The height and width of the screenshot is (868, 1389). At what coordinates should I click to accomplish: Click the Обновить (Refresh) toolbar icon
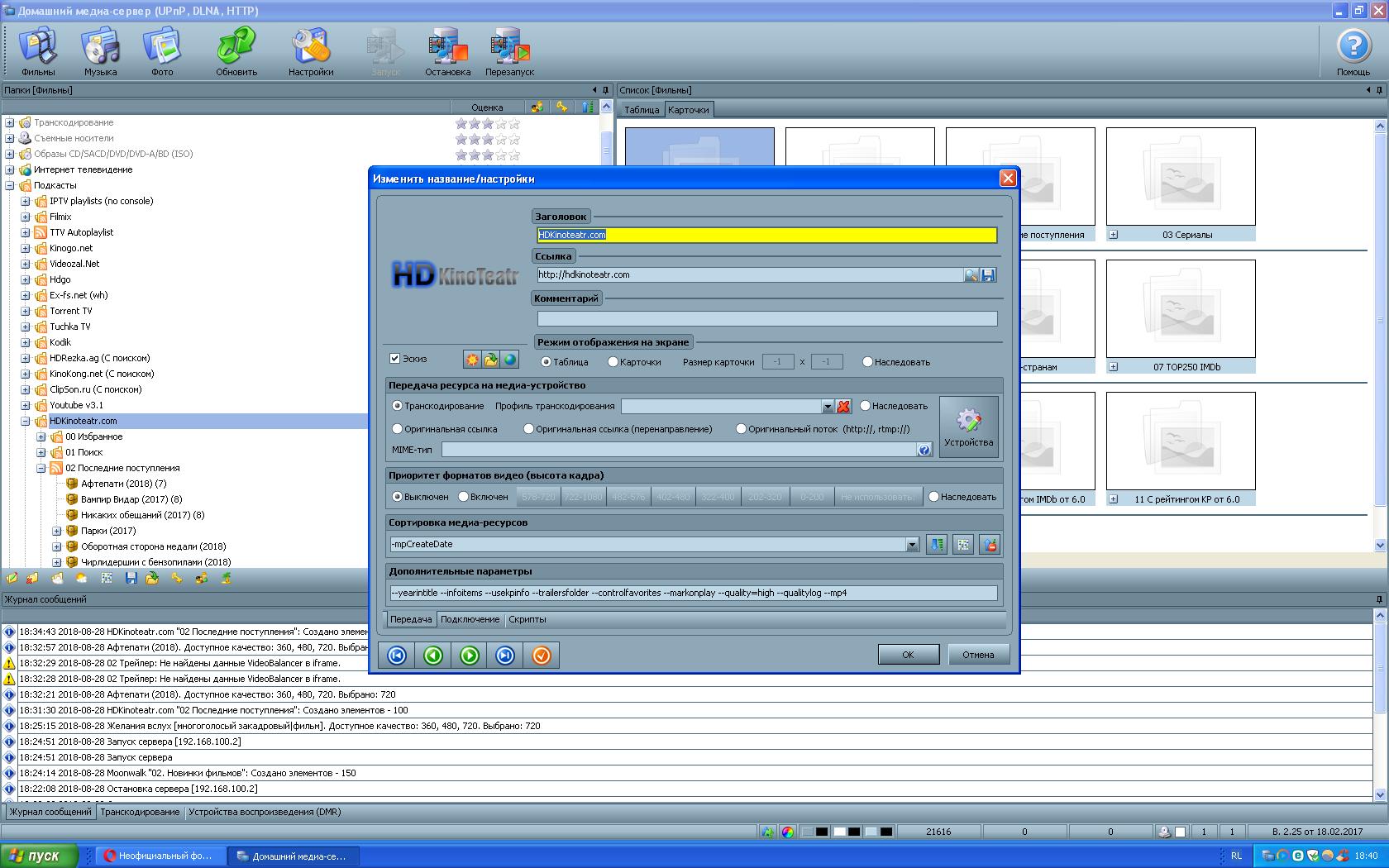click(x=236, y=50)
